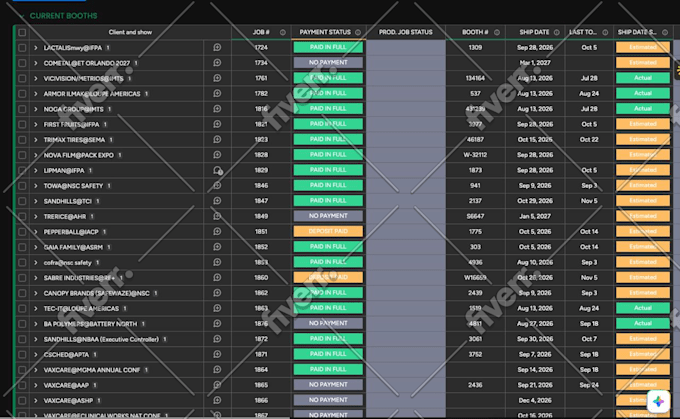Click info icon on LAST TO... column
This screenshot has height=419, width=680.
605,32
